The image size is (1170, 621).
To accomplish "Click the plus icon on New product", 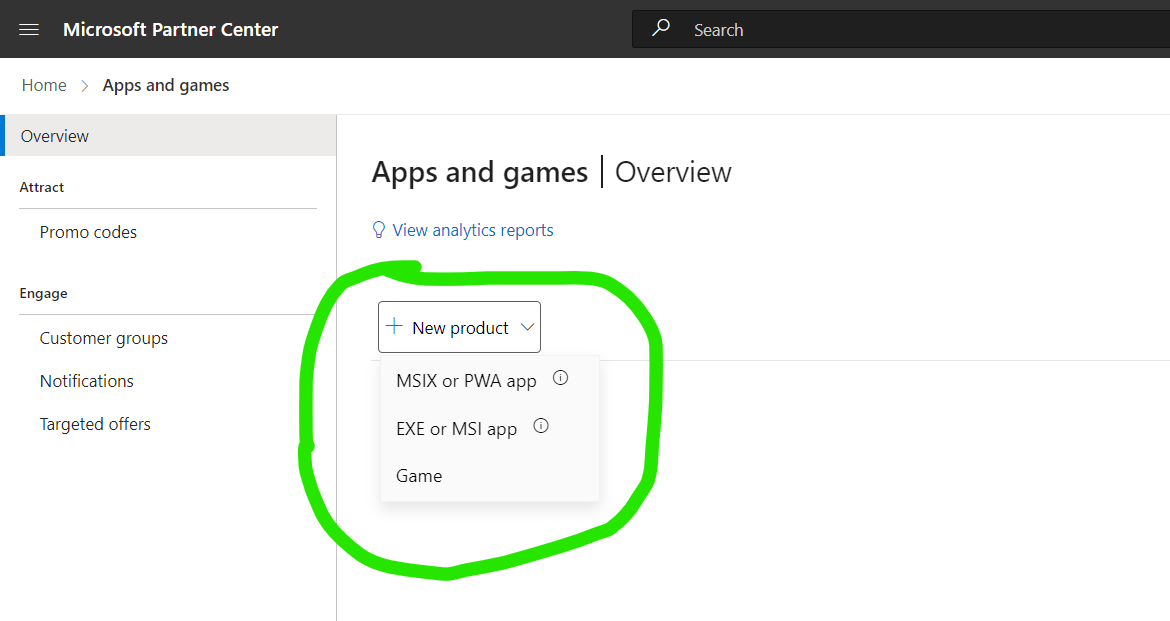I will pos(394,326).
